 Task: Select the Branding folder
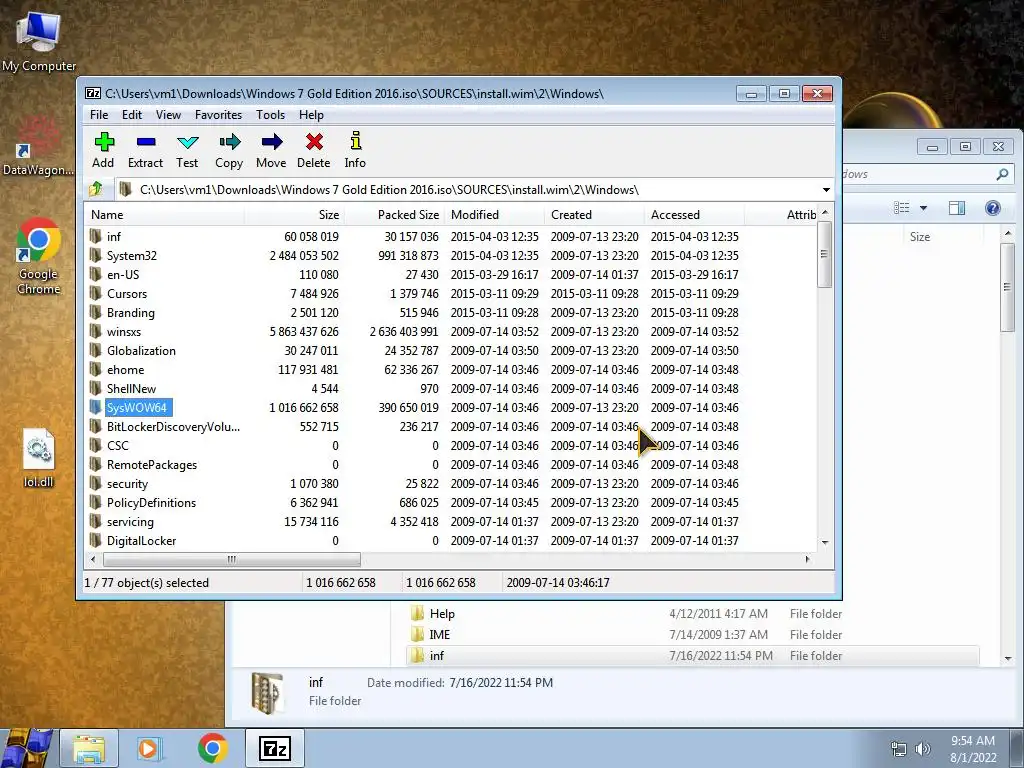pyautogui.click(x=131, y=312)
